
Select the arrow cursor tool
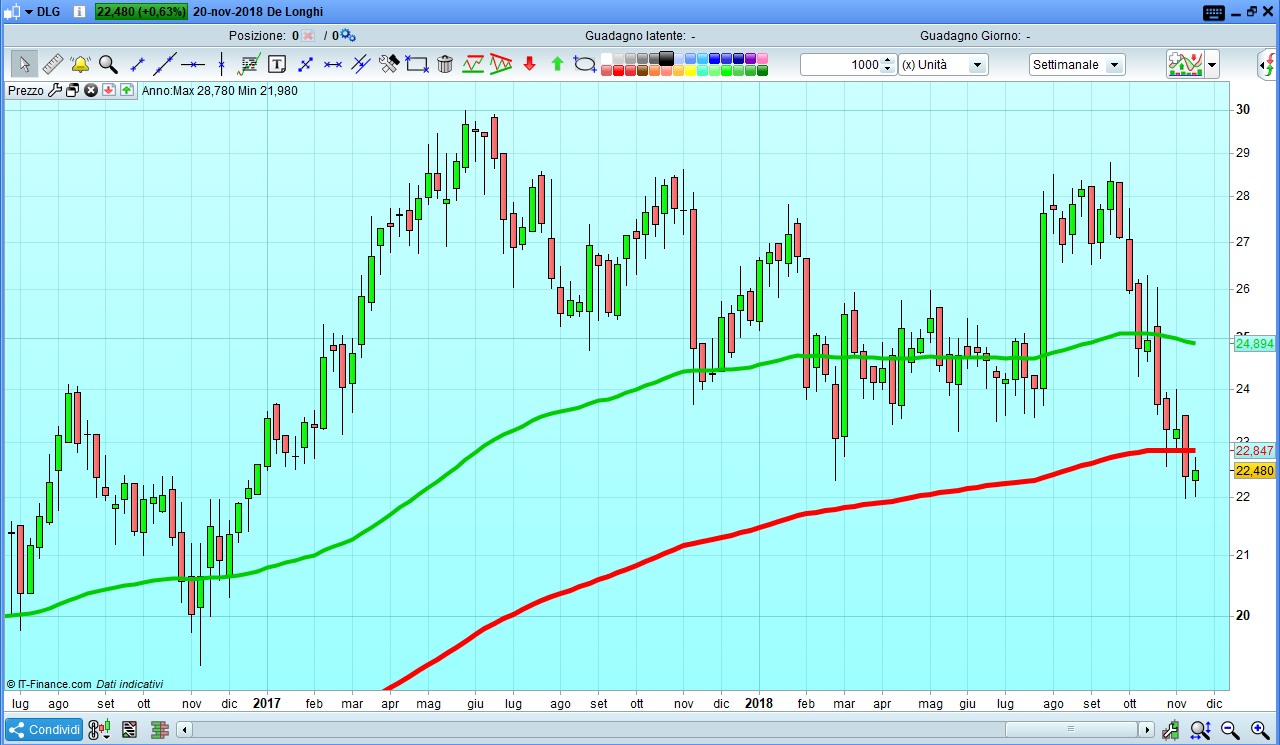[x=25, y=65]
